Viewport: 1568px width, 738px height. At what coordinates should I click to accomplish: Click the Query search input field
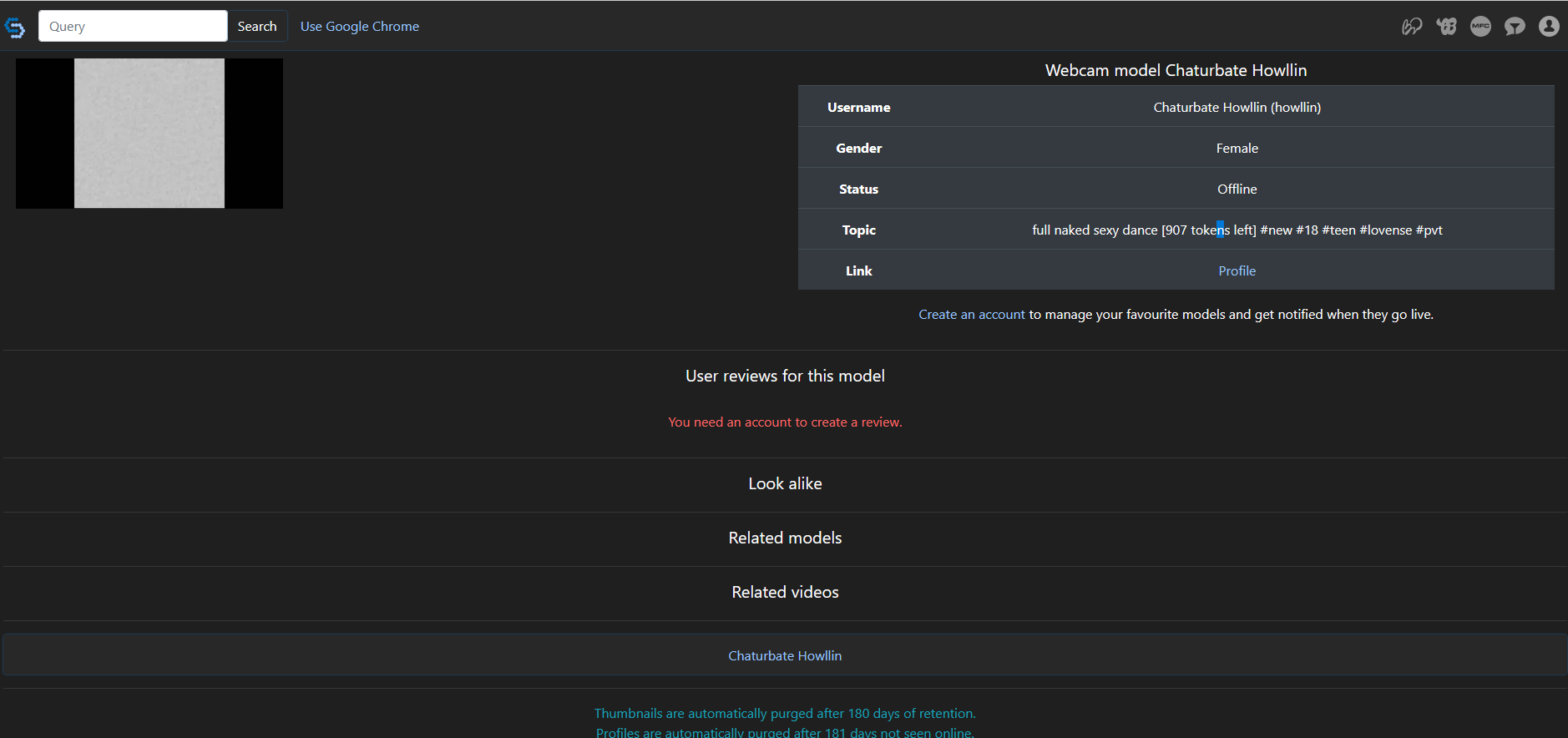point(133,26)
